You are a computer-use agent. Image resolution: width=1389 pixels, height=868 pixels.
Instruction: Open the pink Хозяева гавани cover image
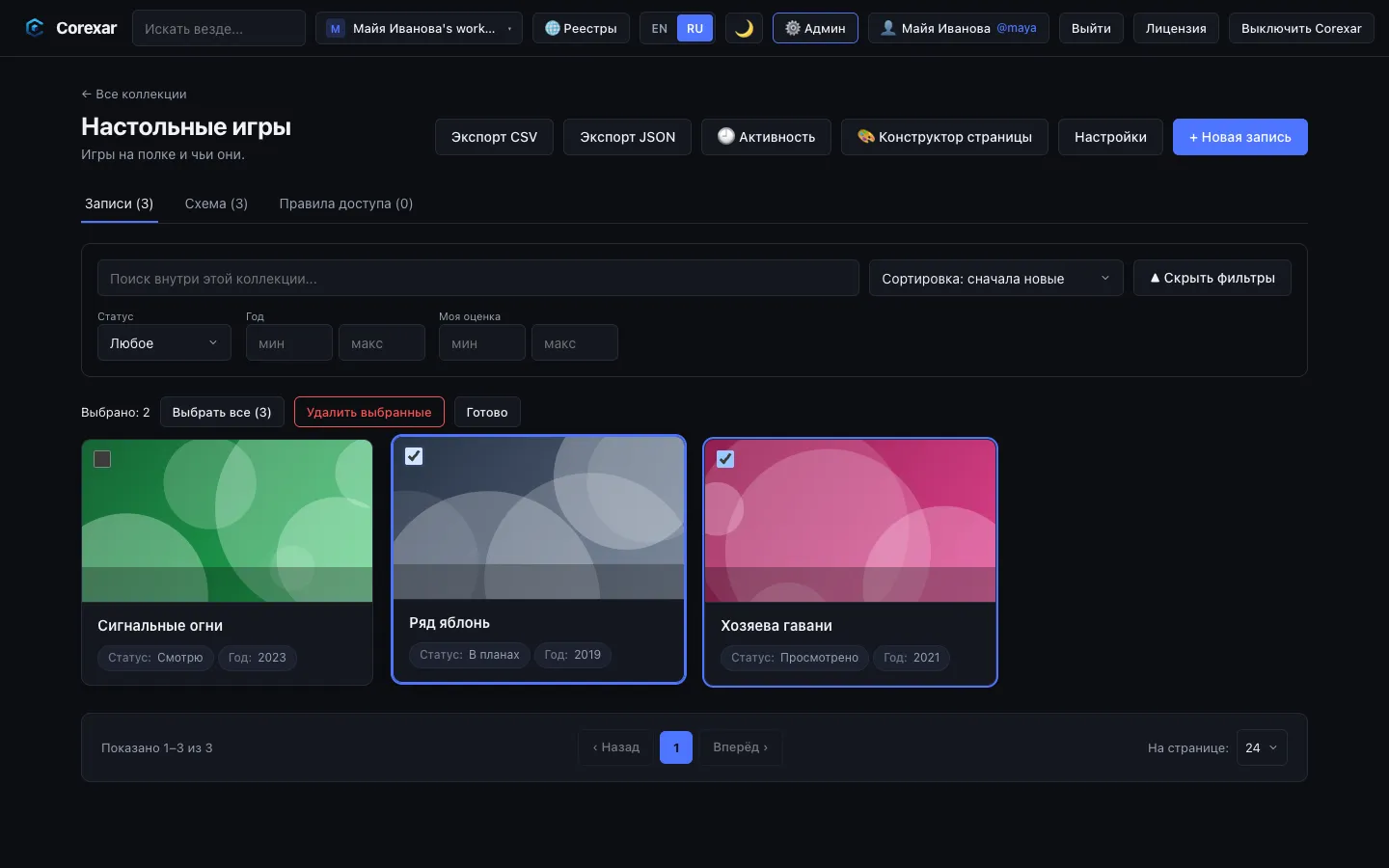coord(850,521)
